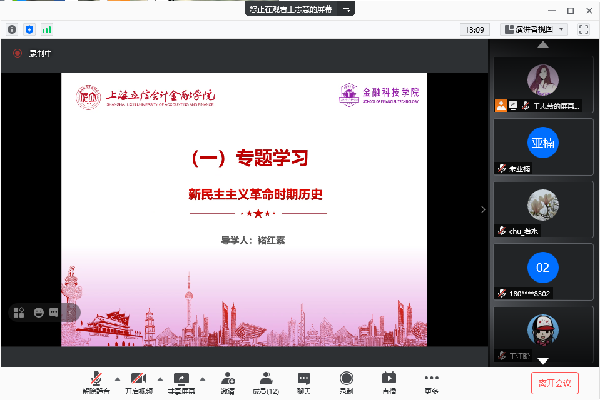Open the chat panel
Viewport: 600px width, 400px height.
pyautogui.click(x=303, y=381)
